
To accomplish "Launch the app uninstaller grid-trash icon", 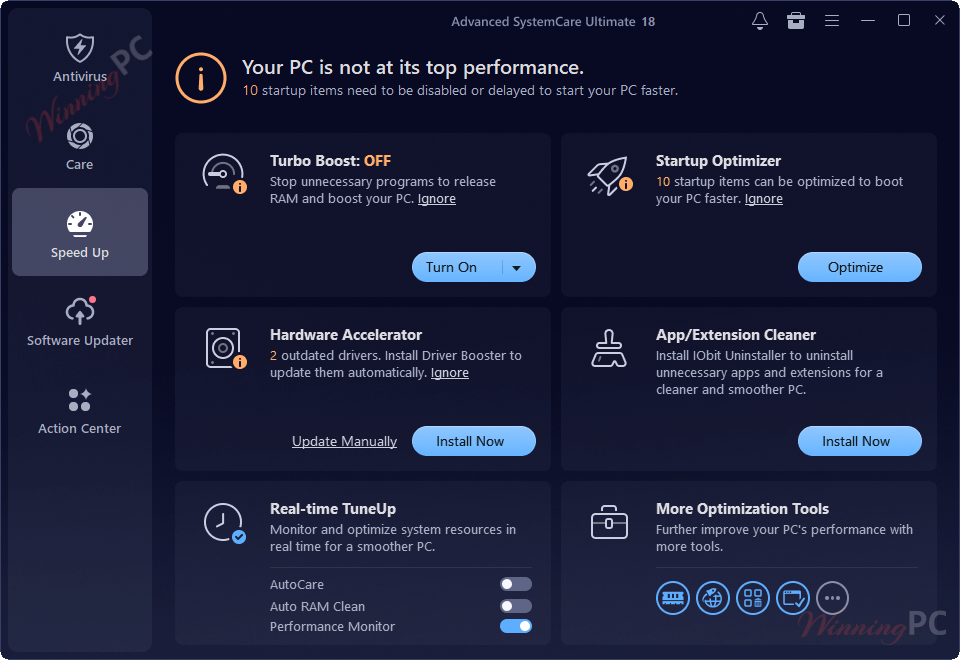I will [753, 598].
